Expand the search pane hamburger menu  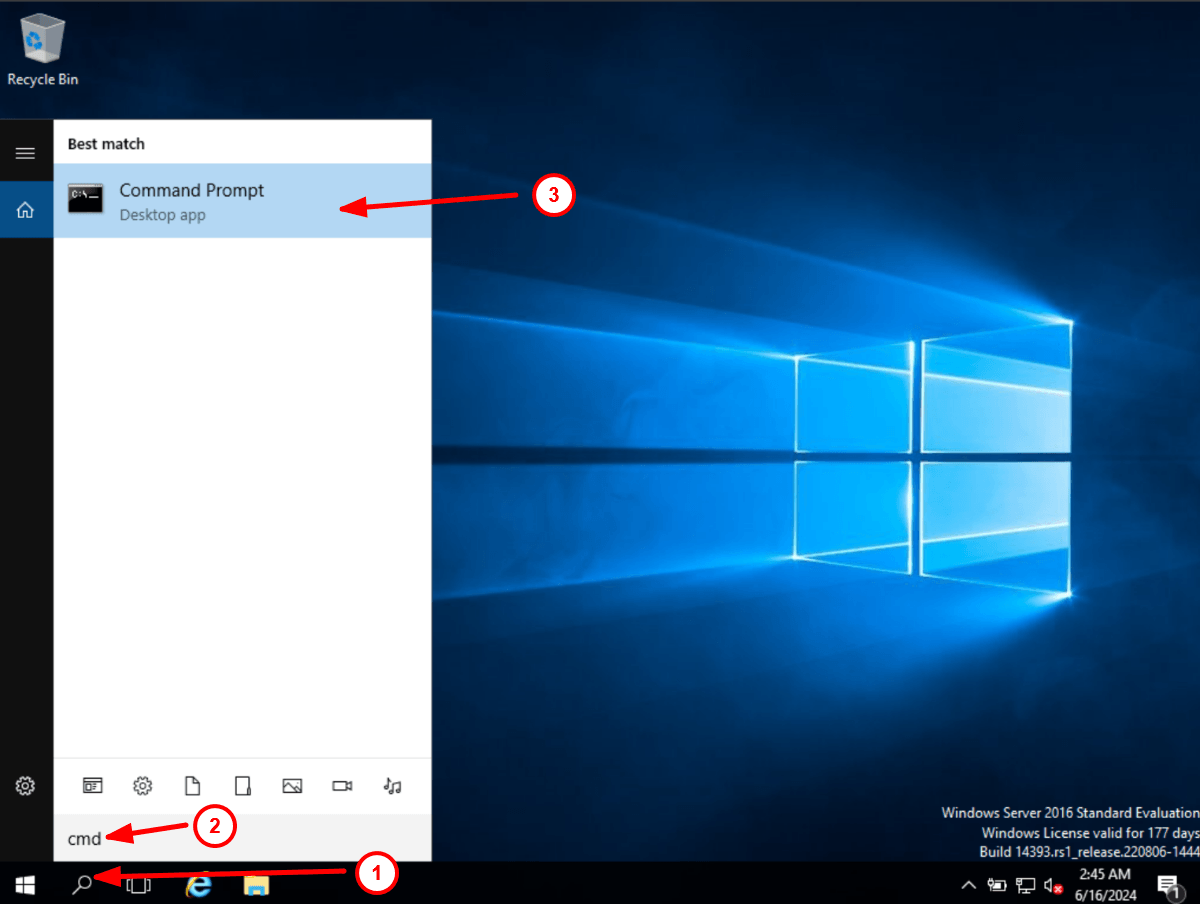tap(25, 153)
